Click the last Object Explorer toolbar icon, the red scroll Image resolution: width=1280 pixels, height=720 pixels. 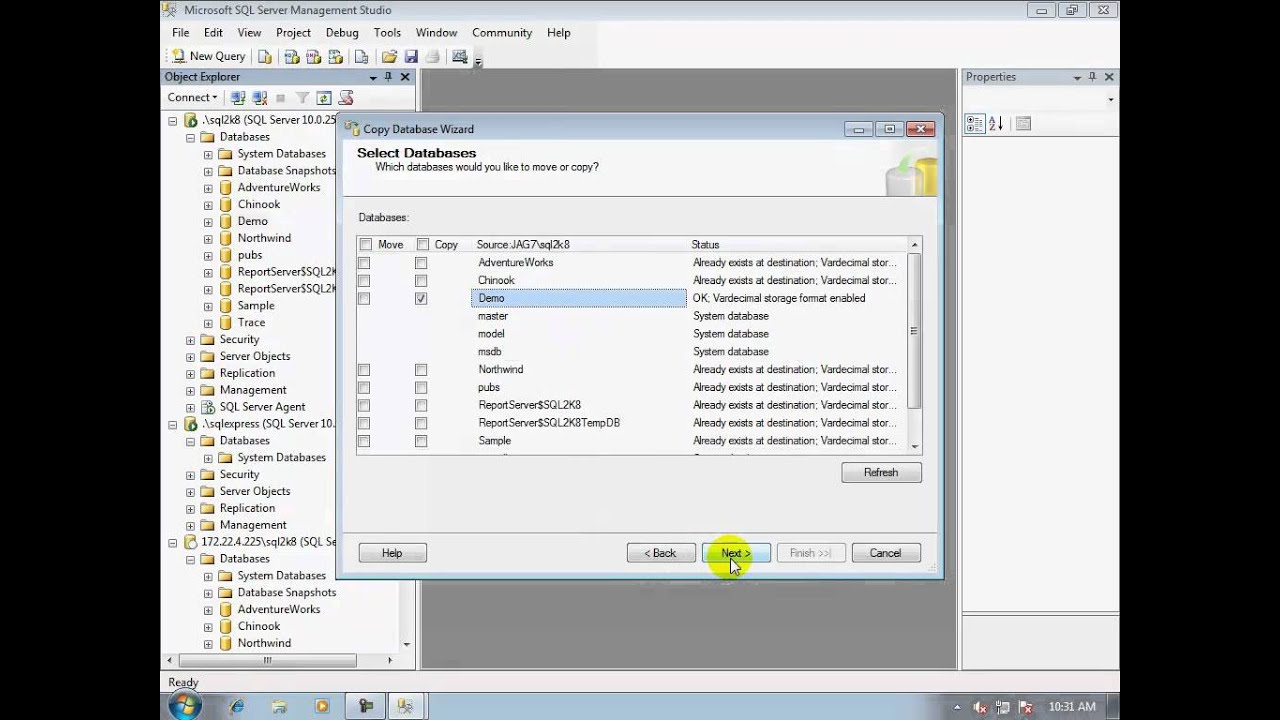pyautogui.click(x=346, y=98)
